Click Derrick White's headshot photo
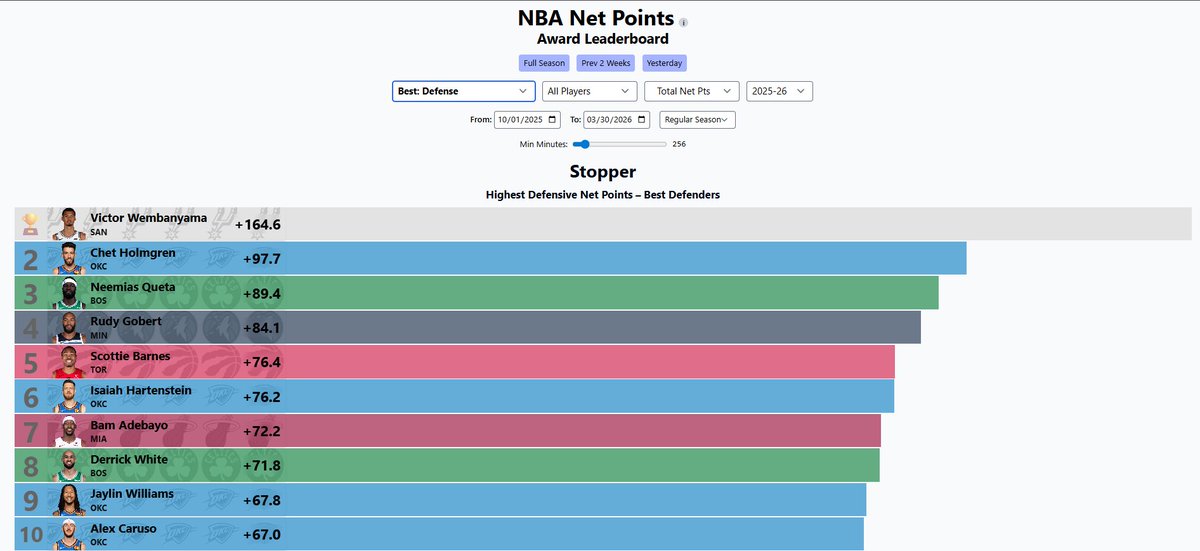1200x551 pixels. [69, 465]
